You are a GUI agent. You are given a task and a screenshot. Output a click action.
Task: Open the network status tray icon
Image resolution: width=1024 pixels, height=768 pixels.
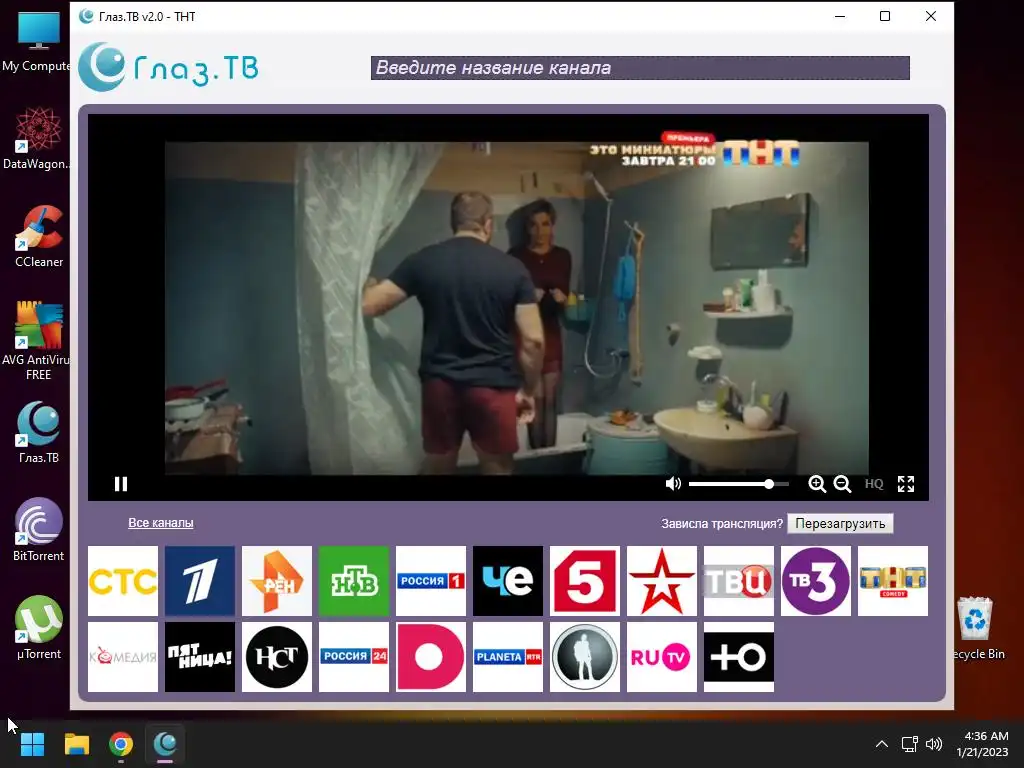click(909, 744)
